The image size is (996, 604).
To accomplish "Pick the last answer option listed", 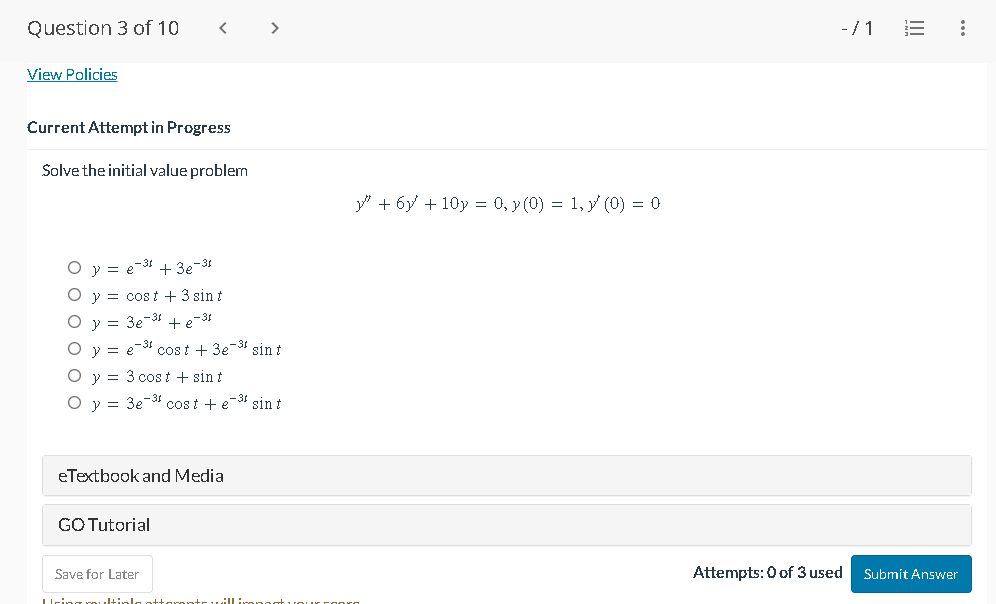I will coord(74,403).
